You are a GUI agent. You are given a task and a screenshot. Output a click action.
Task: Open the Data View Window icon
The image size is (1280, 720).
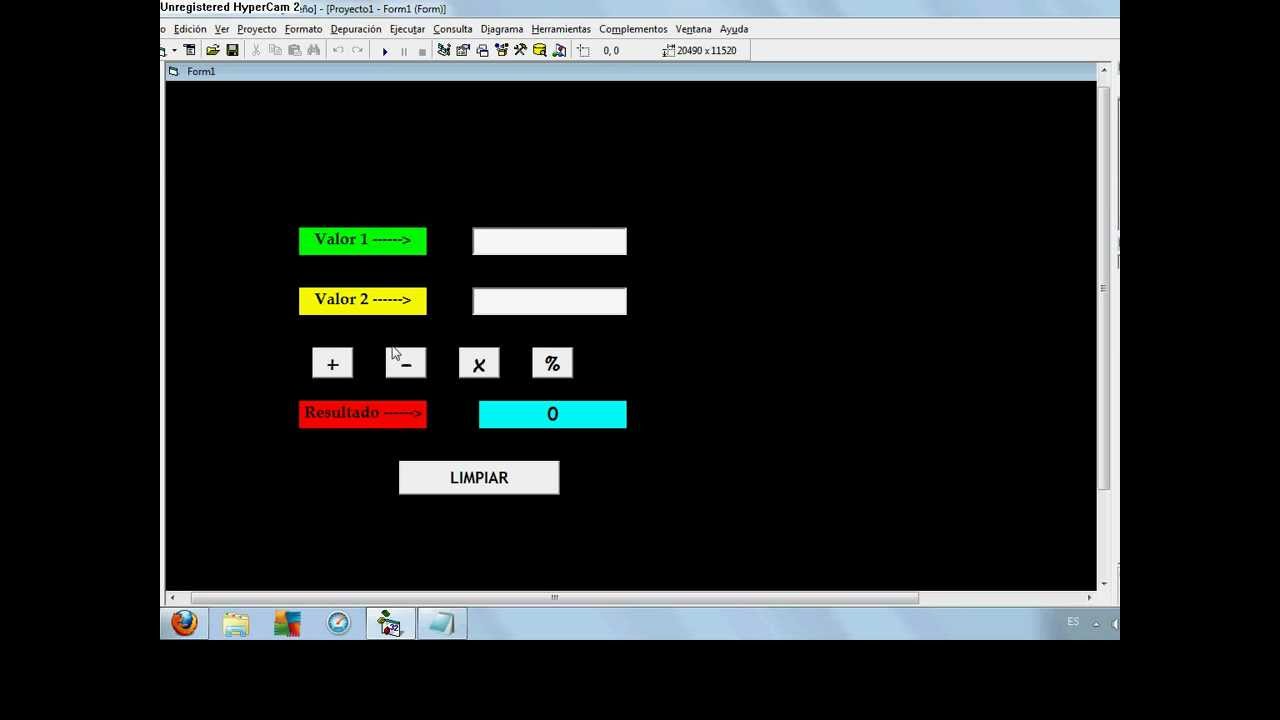[x=540, y=50]
